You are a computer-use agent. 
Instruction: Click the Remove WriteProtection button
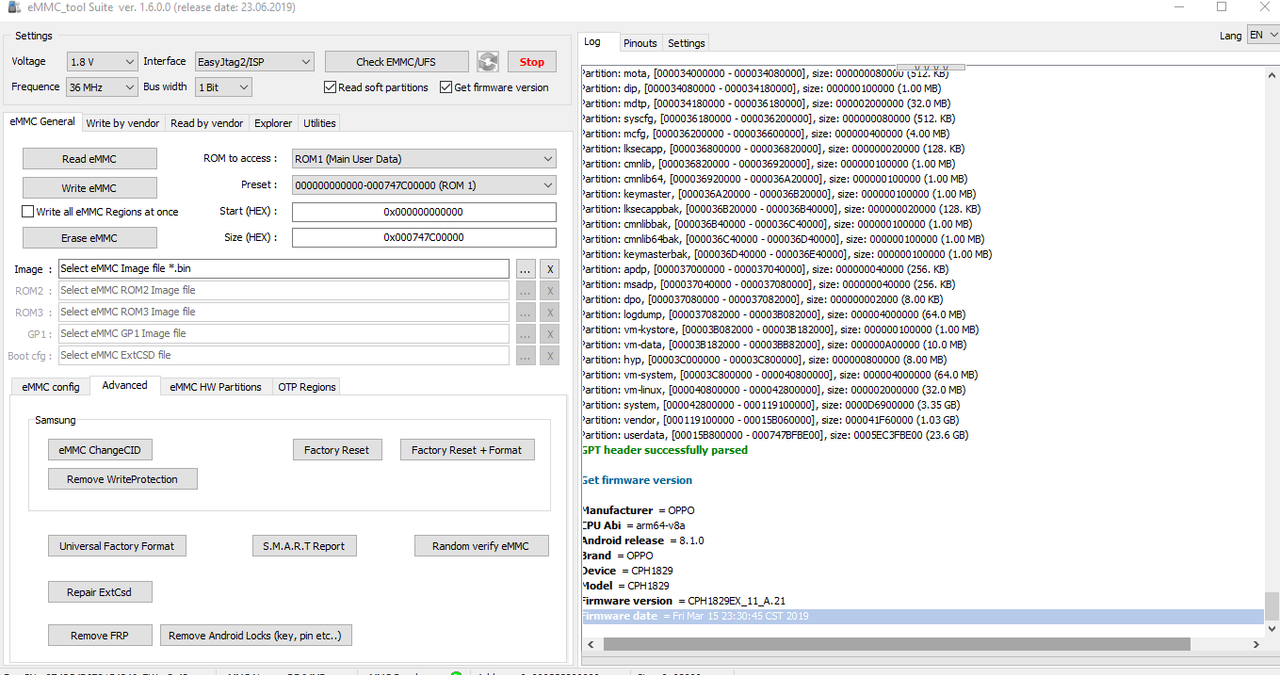click(x=122, y=479)
